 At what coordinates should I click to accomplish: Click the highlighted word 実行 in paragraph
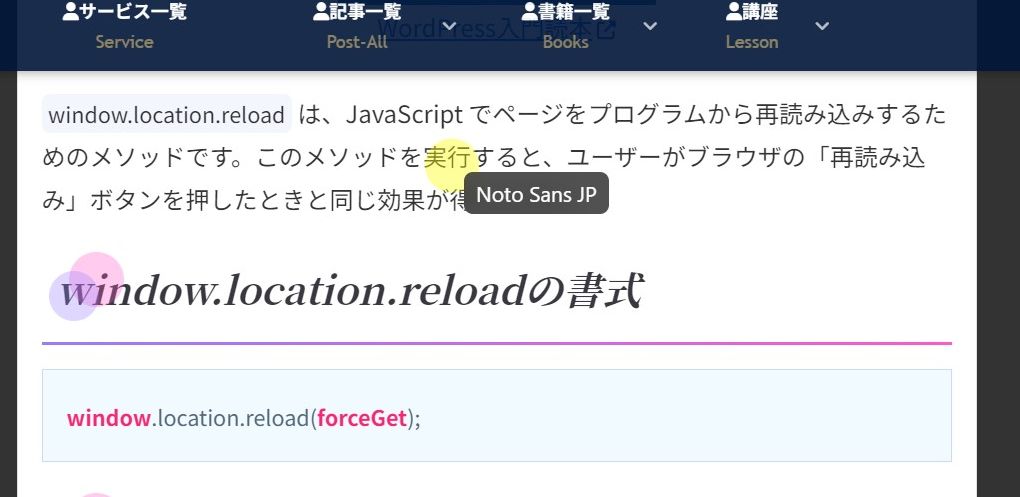[x=447, y=158]
